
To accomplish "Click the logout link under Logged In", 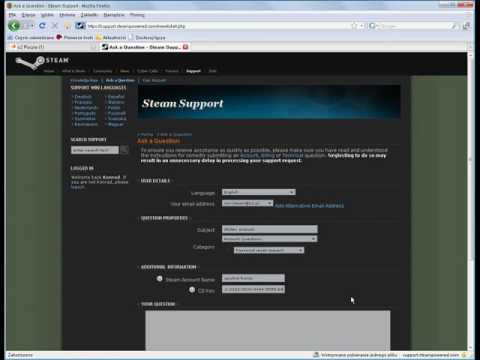I will 77,187.
